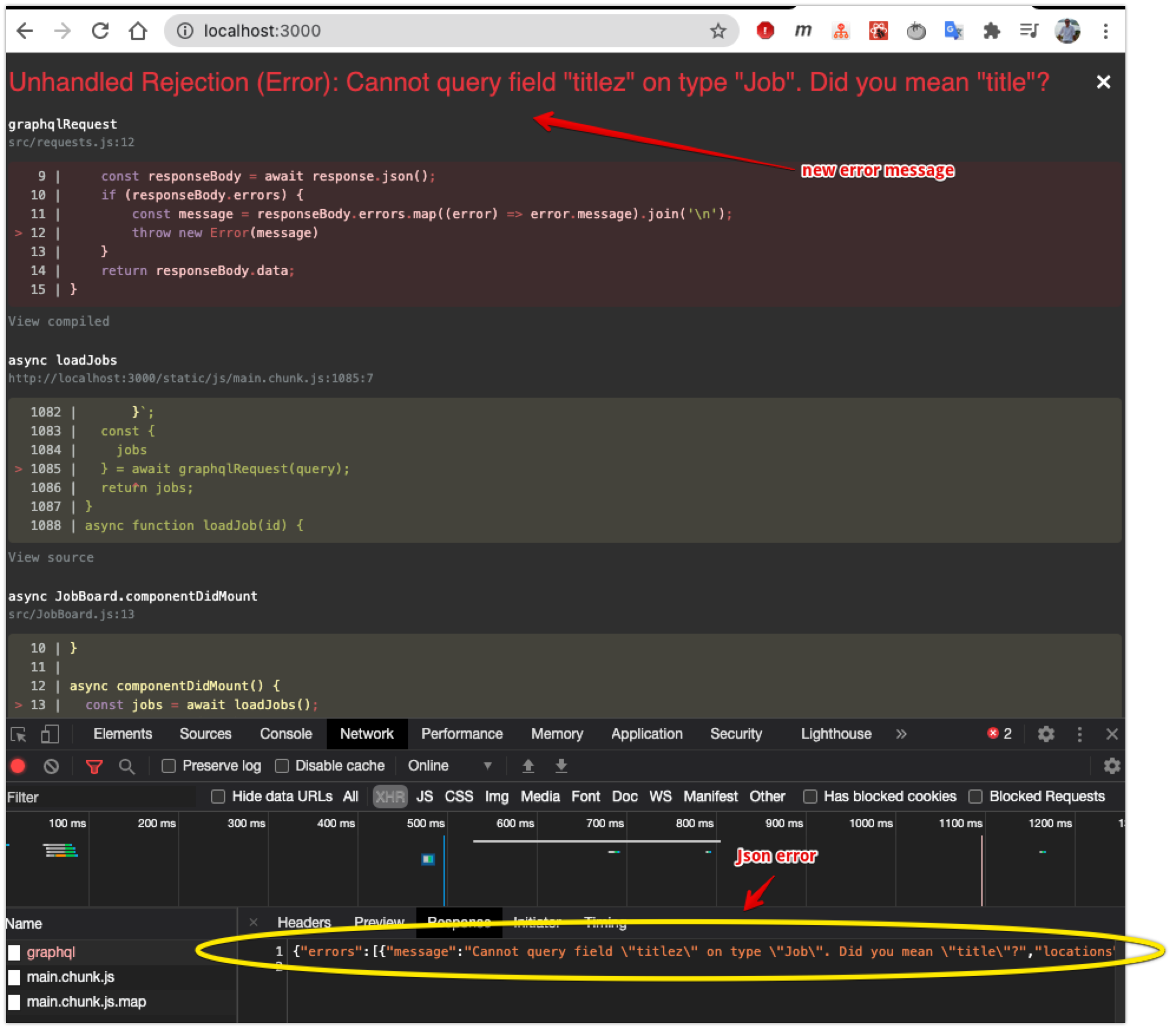This screenshot has width=1176, height=1029.
Task: Open the network filter funnel
Action: coord(94,765)
